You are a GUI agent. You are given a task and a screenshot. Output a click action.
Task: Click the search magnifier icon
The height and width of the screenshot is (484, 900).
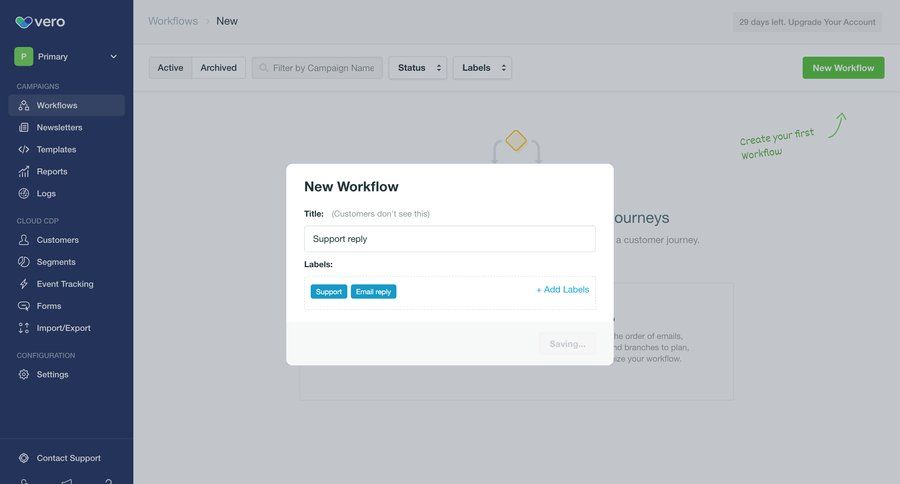coord(263,68)
